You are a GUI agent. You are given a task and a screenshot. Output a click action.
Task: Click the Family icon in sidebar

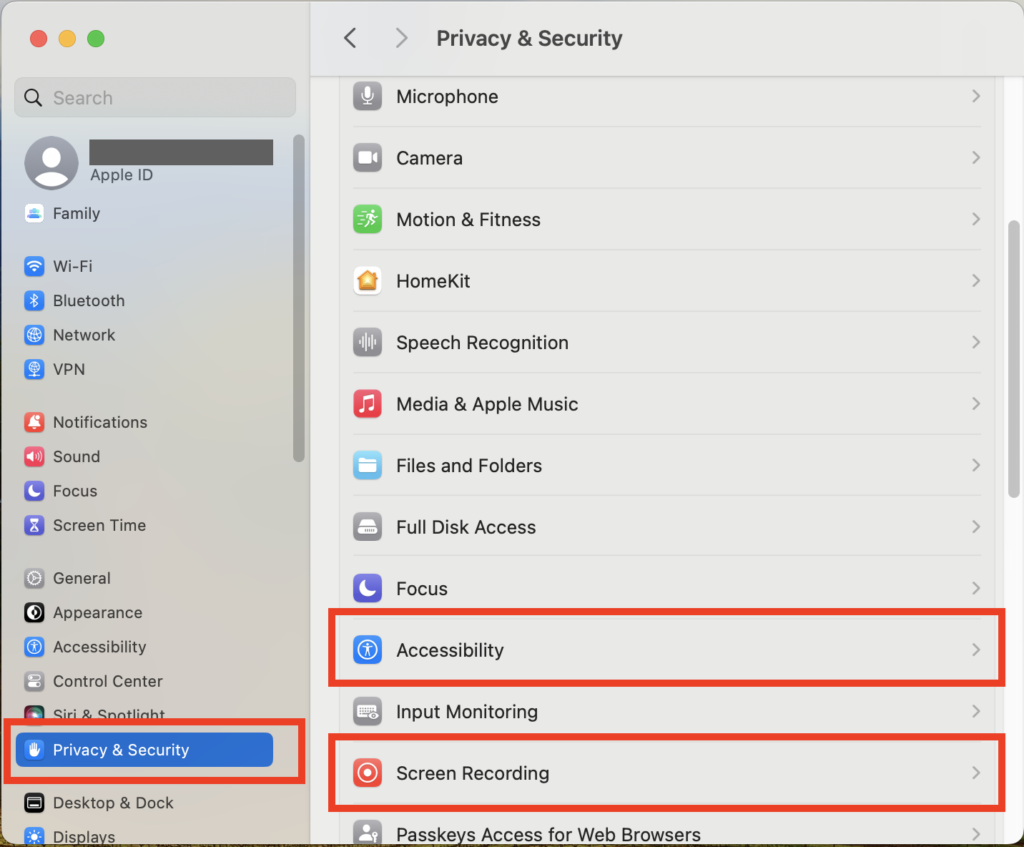pyautogui.click(x=34, y=214)
